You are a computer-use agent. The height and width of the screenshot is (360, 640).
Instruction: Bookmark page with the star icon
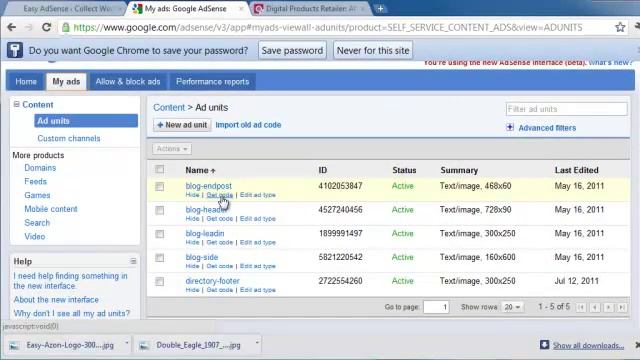(620, 27)
